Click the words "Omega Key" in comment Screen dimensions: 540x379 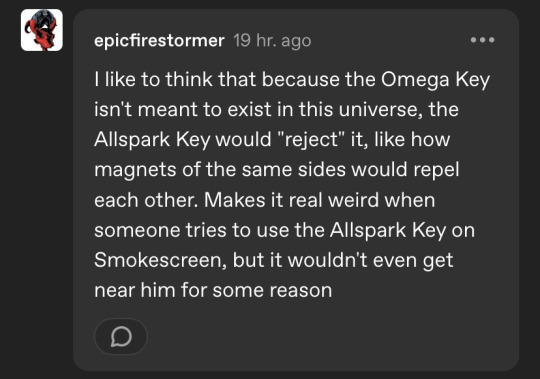(435, 80)
